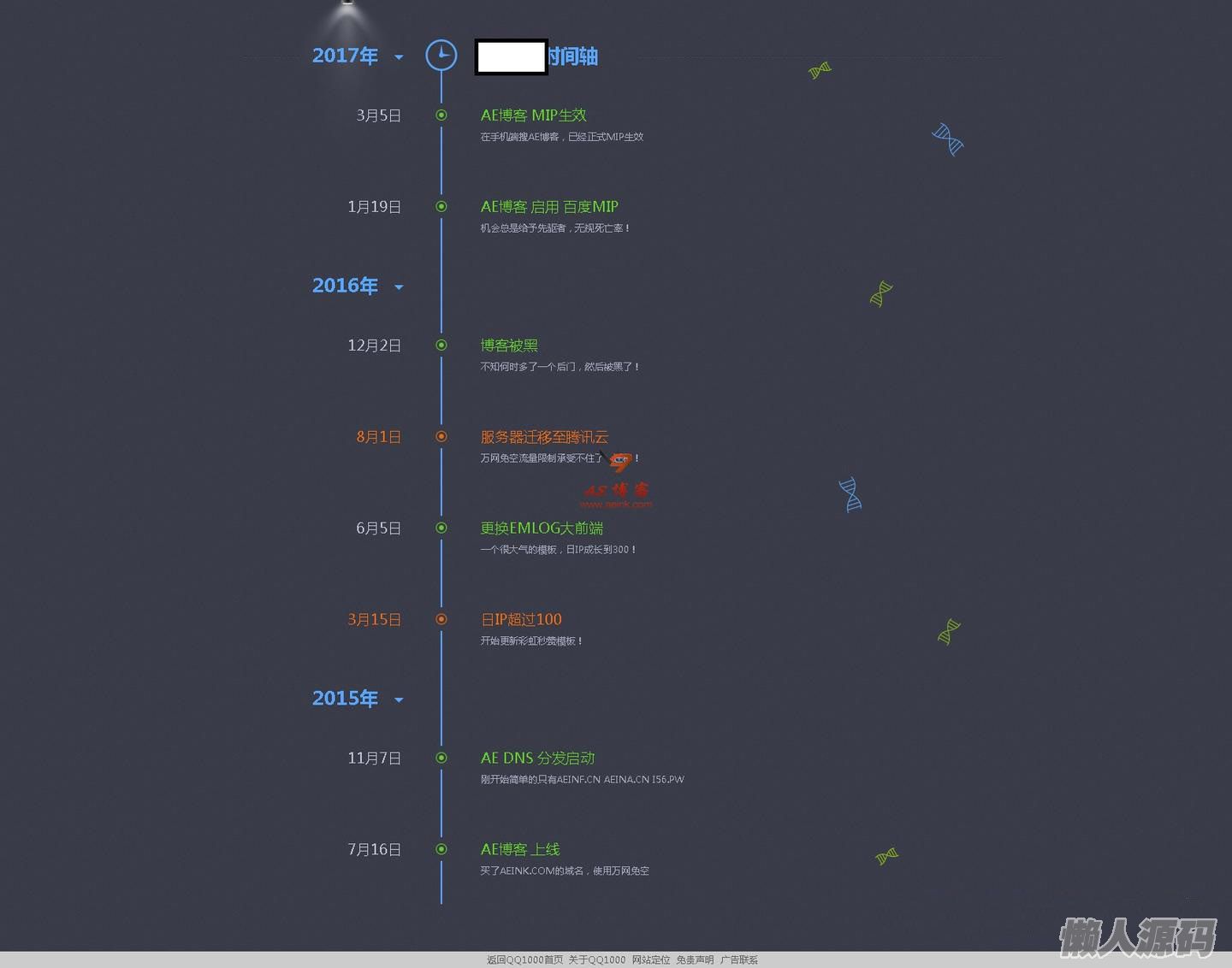Click the description '买了AEINK.COM的域名，使用万网免空'
The height and width of the screenshot is (968, 1232).
click(565, 871)
